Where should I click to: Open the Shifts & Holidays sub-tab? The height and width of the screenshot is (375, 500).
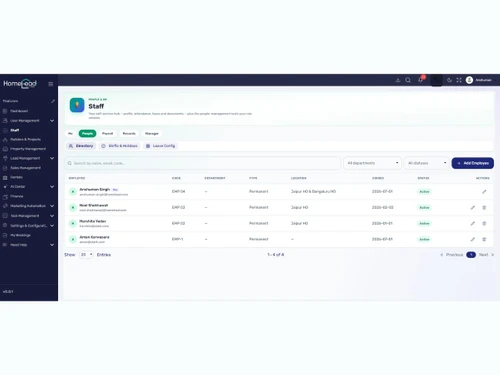[x=120, y=146]
